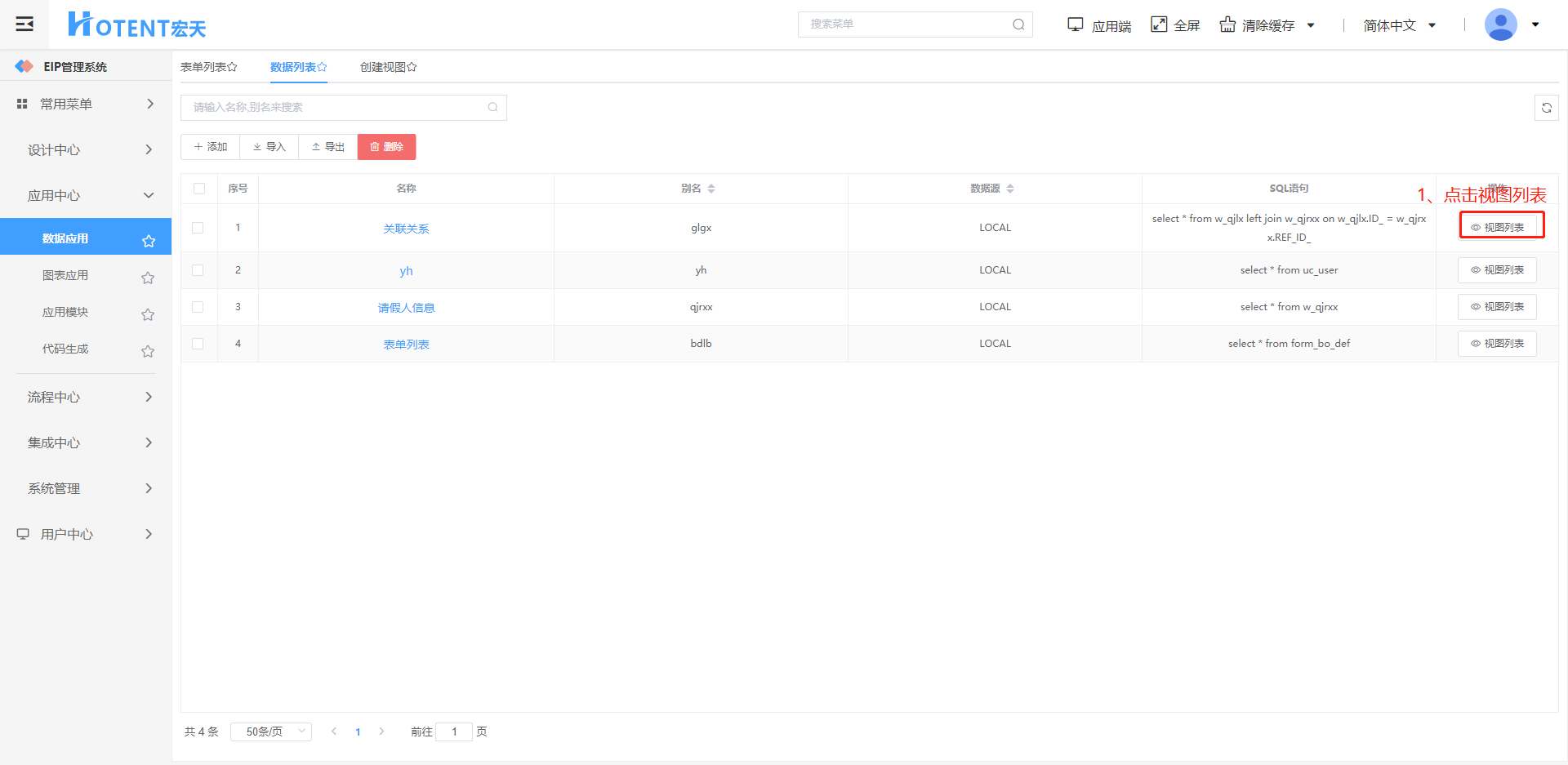Click the 添加 button
This screenshot has height=765, width=1568.
point(210,147)
